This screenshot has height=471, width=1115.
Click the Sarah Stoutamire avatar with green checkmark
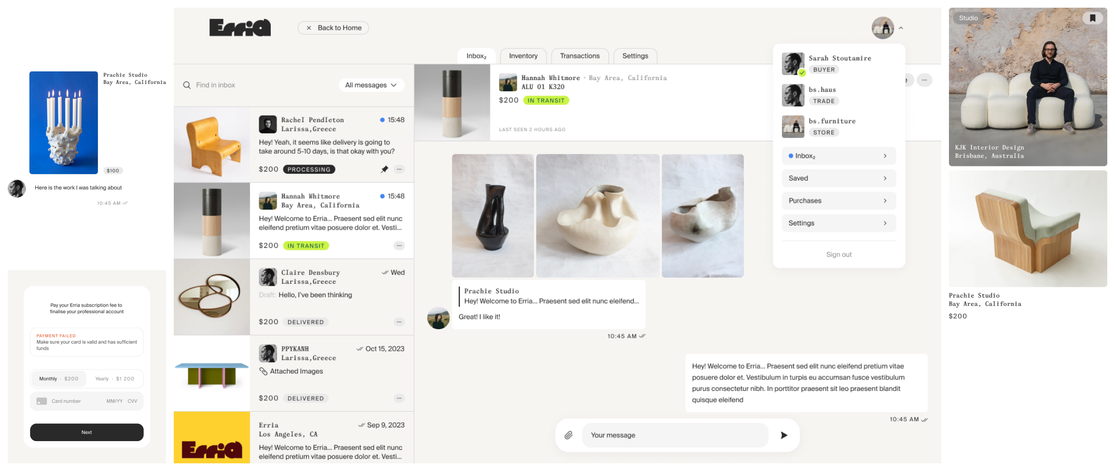click(x=793, y=63)
